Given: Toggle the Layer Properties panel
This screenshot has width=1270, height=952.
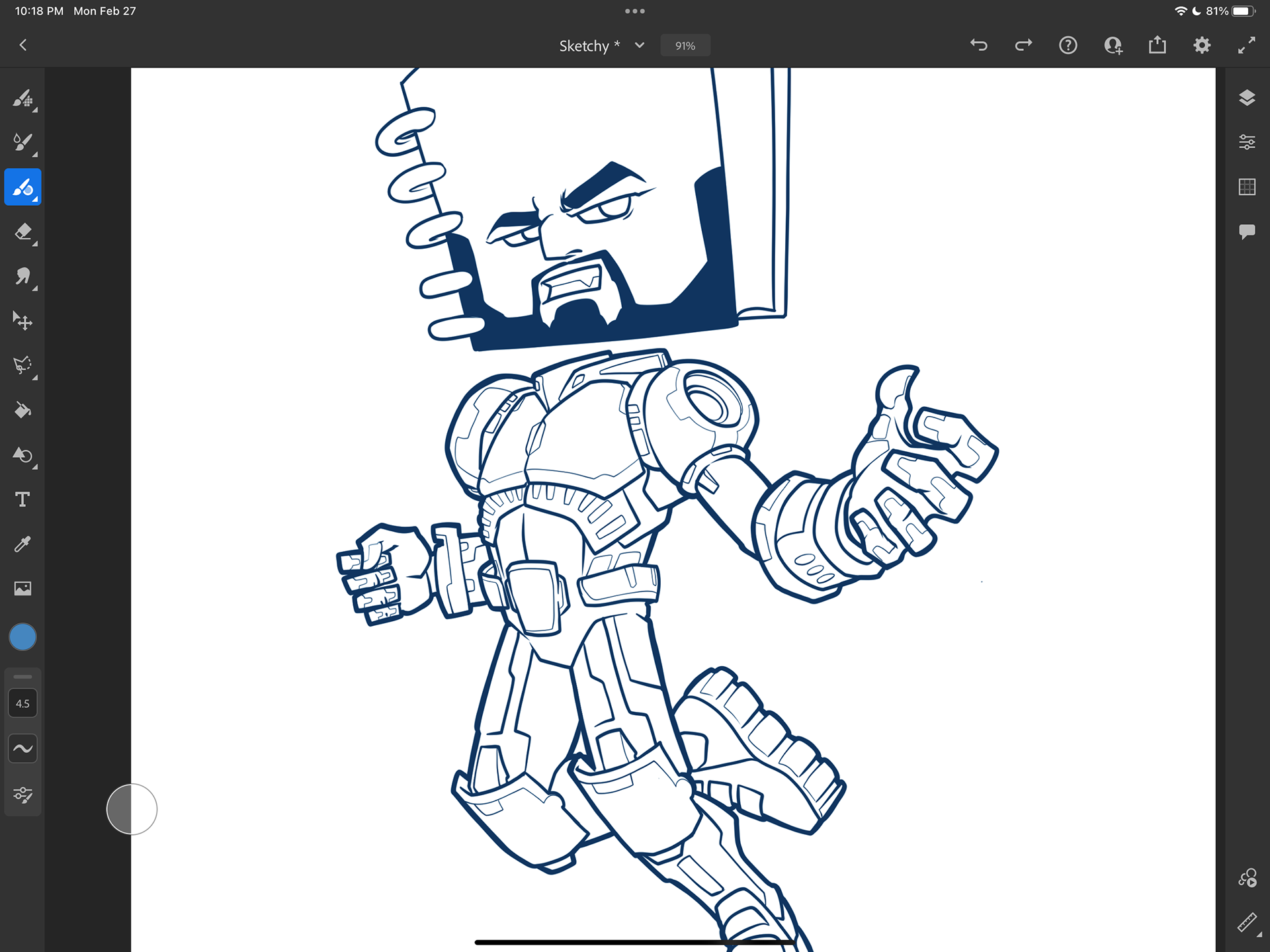Looking at the screenshot, I should (1247, 142).
